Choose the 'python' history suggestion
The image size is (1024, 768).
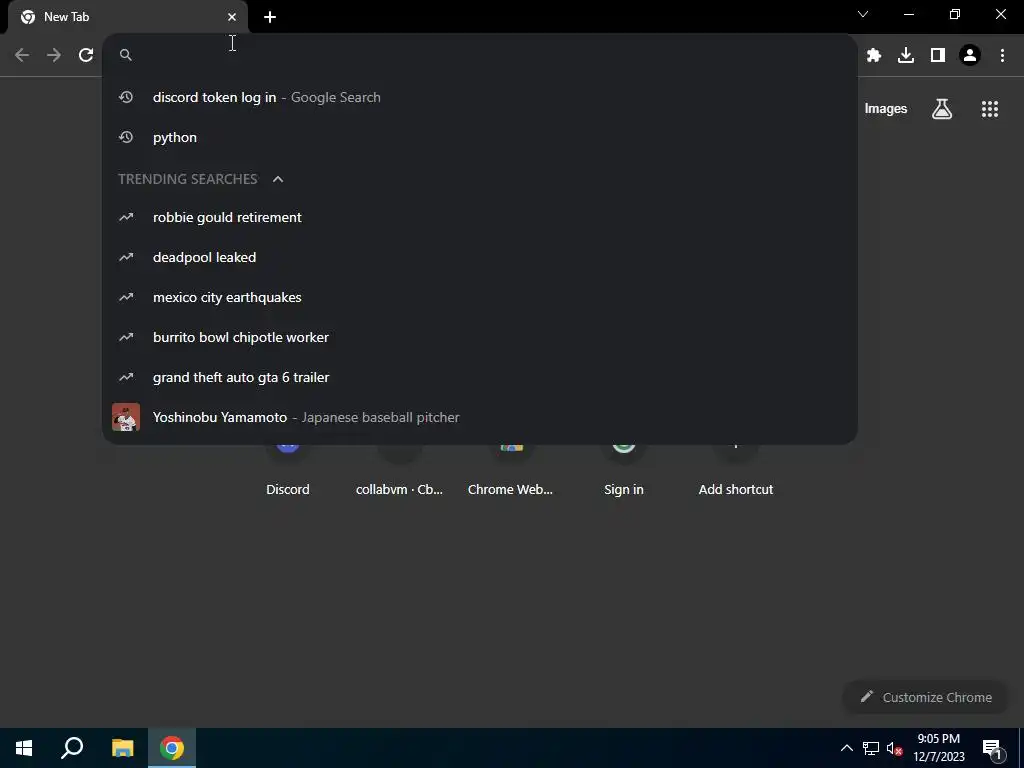[479, 137]
